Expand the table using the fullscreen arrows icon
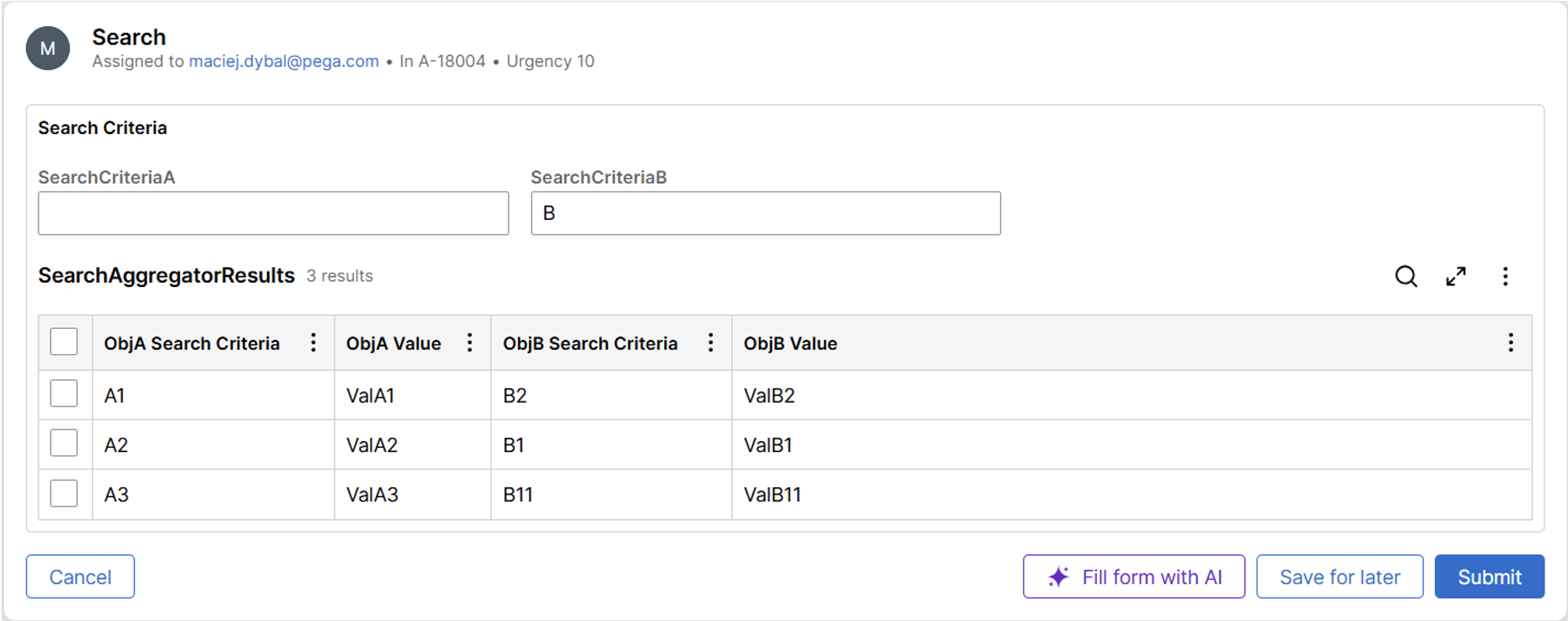This screenshot has width=1568, height=621. tap(1456, 276)
